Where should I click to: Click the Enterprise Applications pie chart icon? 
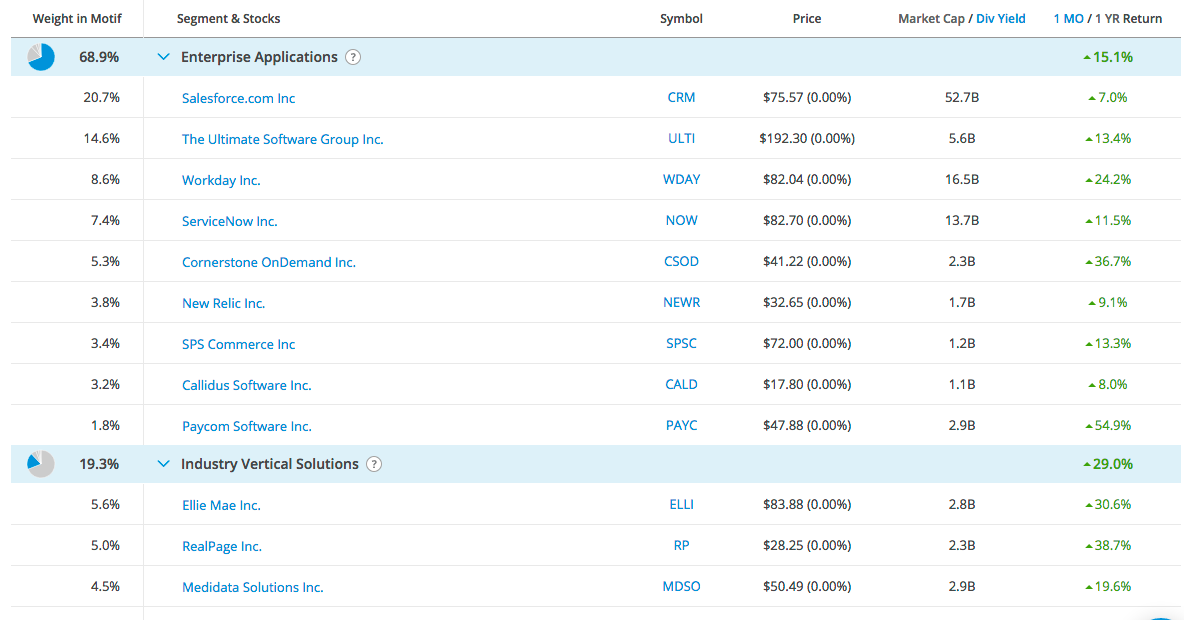41,57
